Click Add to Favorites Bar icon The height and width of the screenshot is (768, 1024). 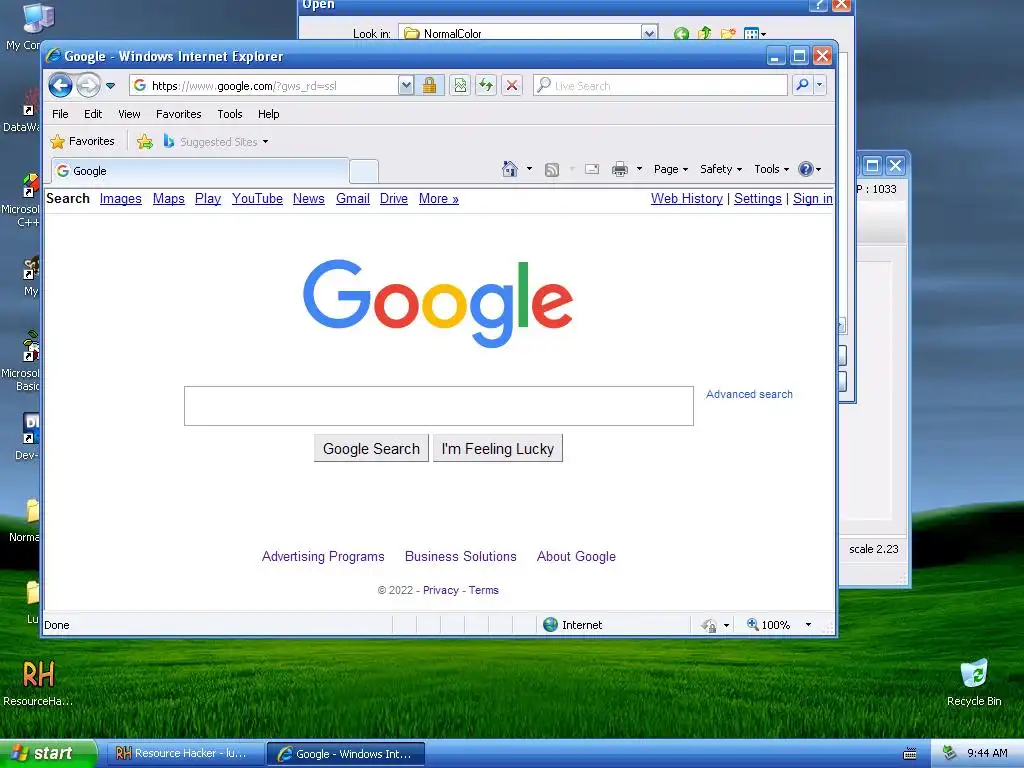[145, 142]
